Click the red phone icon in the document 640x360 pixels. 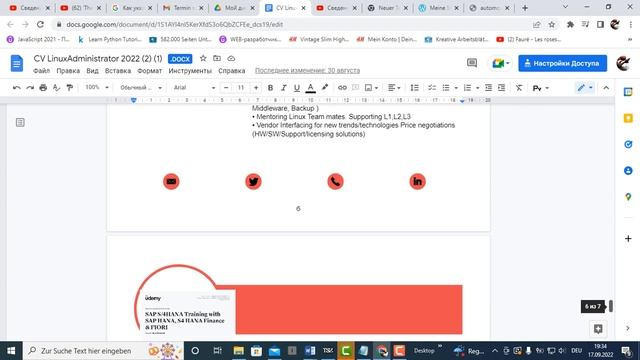tap(336, 181)
